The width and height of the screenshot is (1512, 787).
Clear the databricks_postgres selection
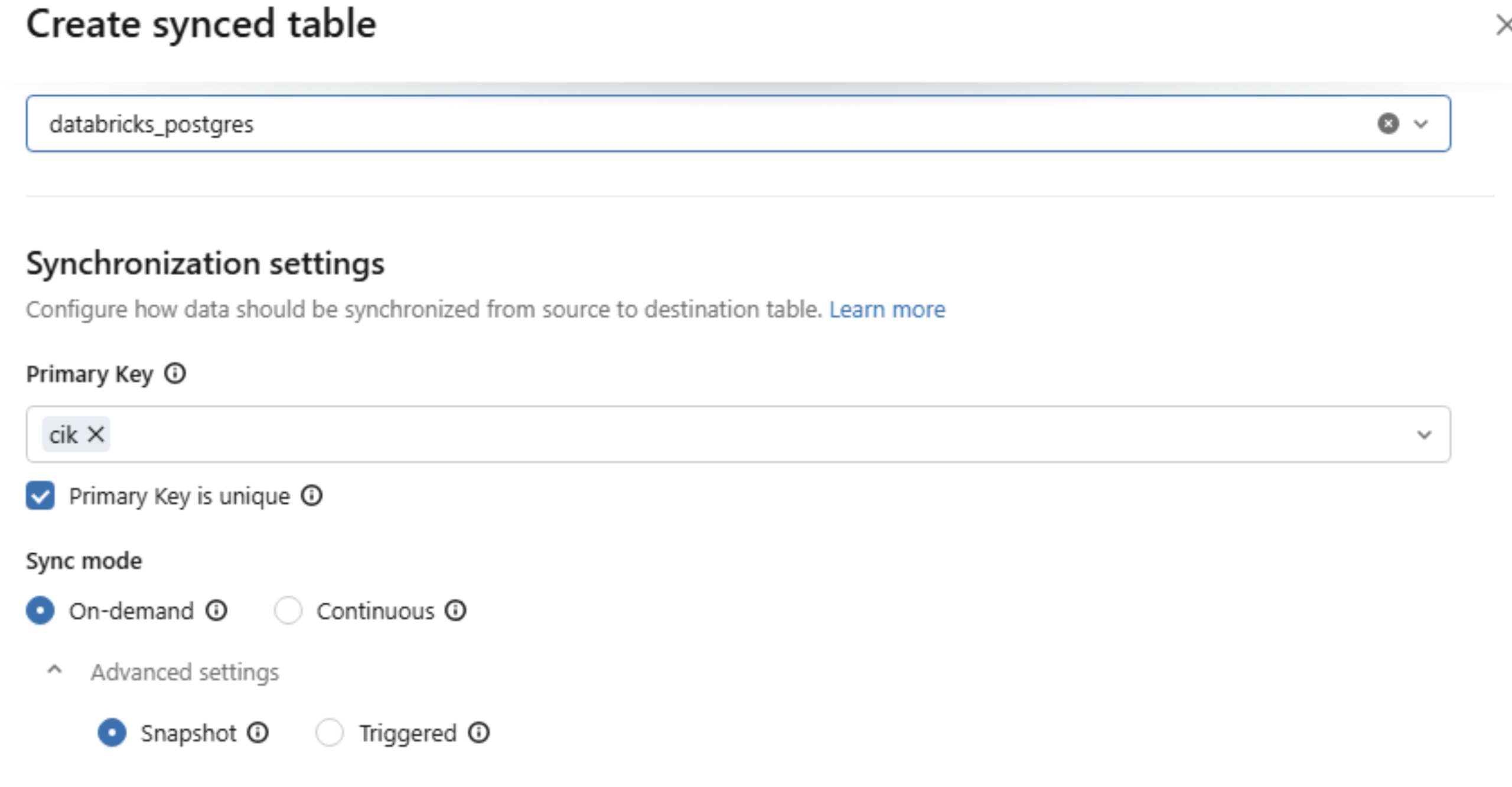click(x=1388, y=123)
